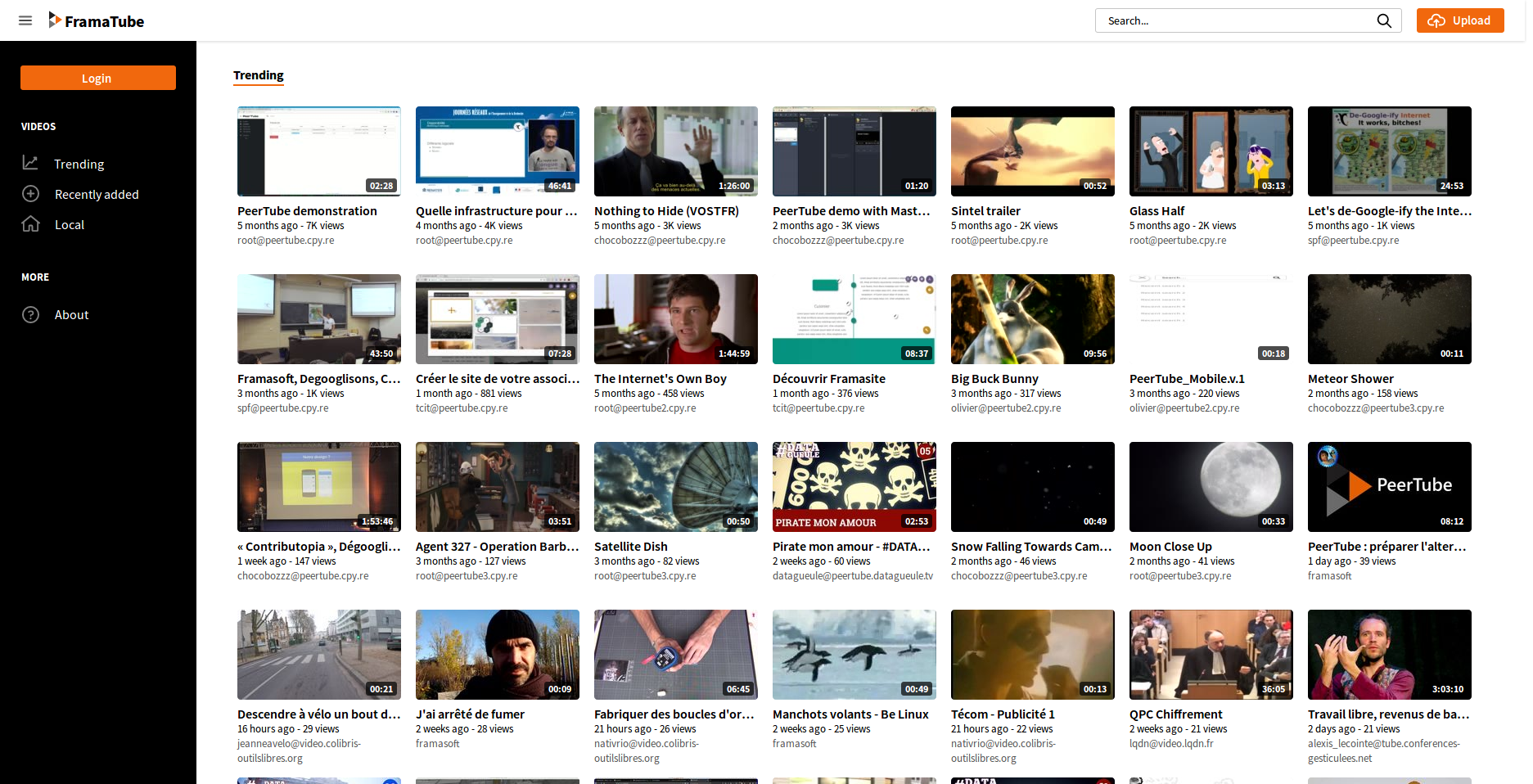Open the Big Buck Bunny thumbnail

1033,319
